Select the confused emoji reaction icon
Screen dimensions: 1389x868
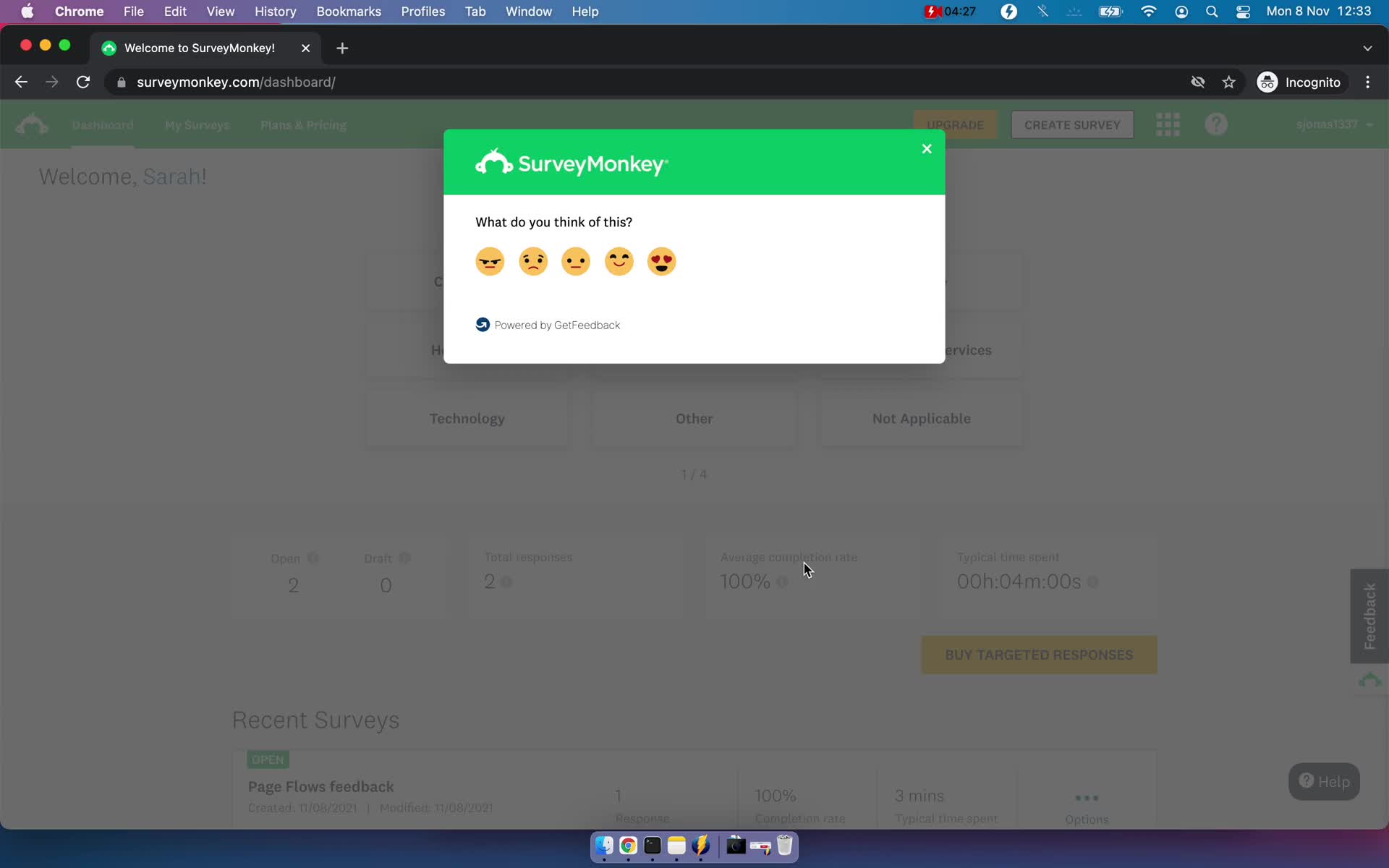[533, 261]
